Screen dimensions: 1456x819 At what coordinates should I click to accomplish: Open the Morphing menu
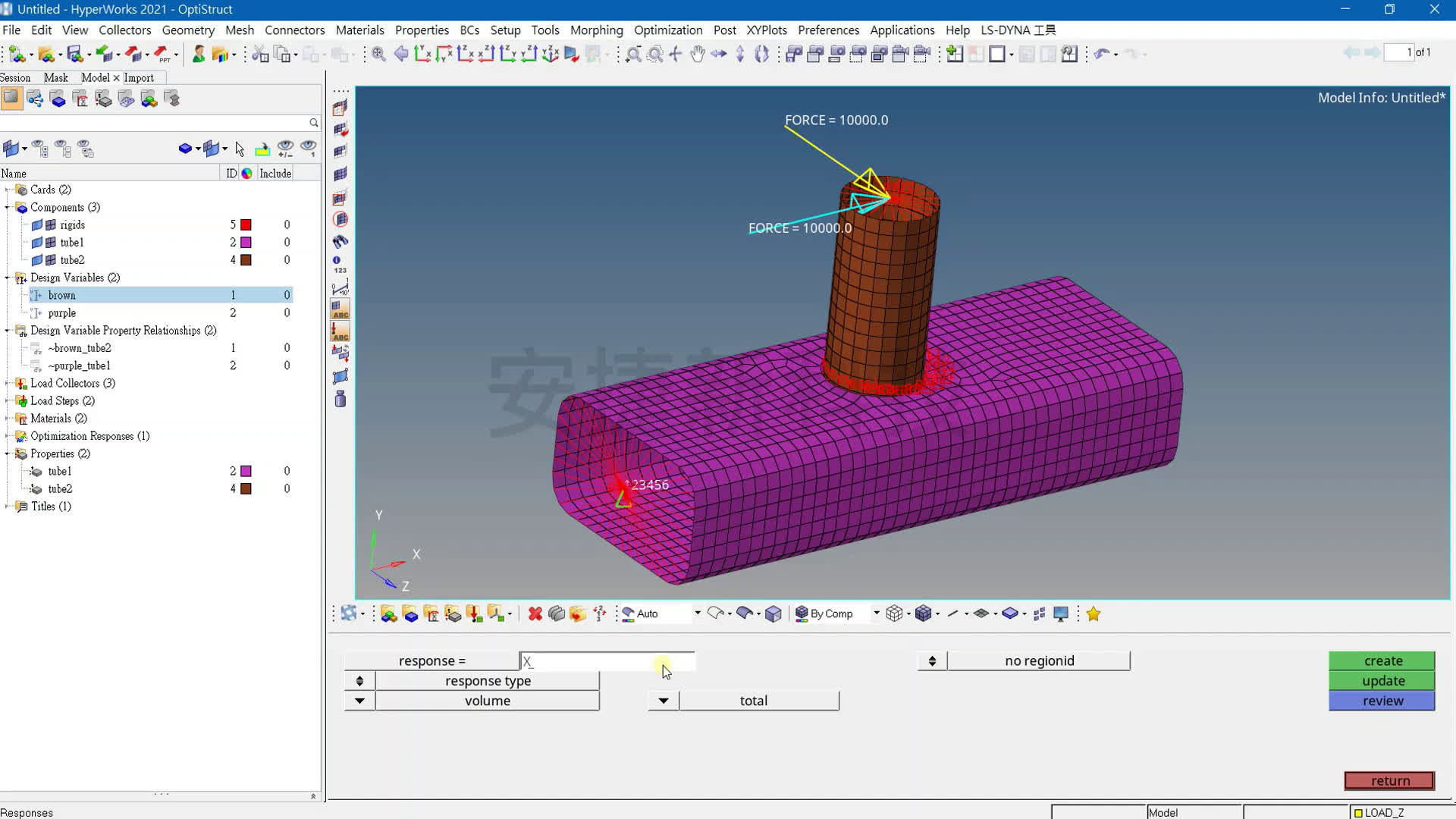pyautogui.click(x=596, y=30)
